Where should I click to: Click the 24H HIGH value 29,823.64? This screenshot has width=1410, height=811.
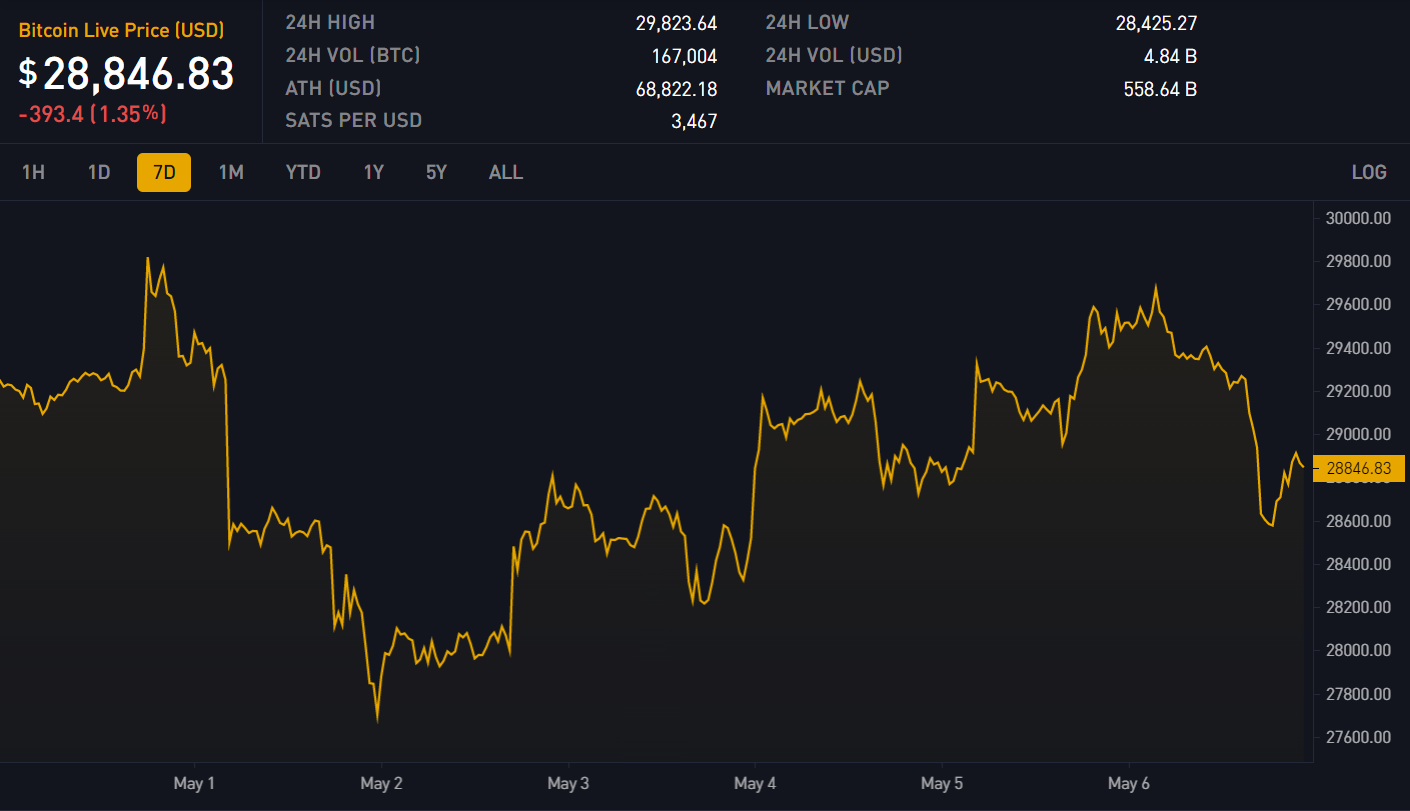coord(676,23)
